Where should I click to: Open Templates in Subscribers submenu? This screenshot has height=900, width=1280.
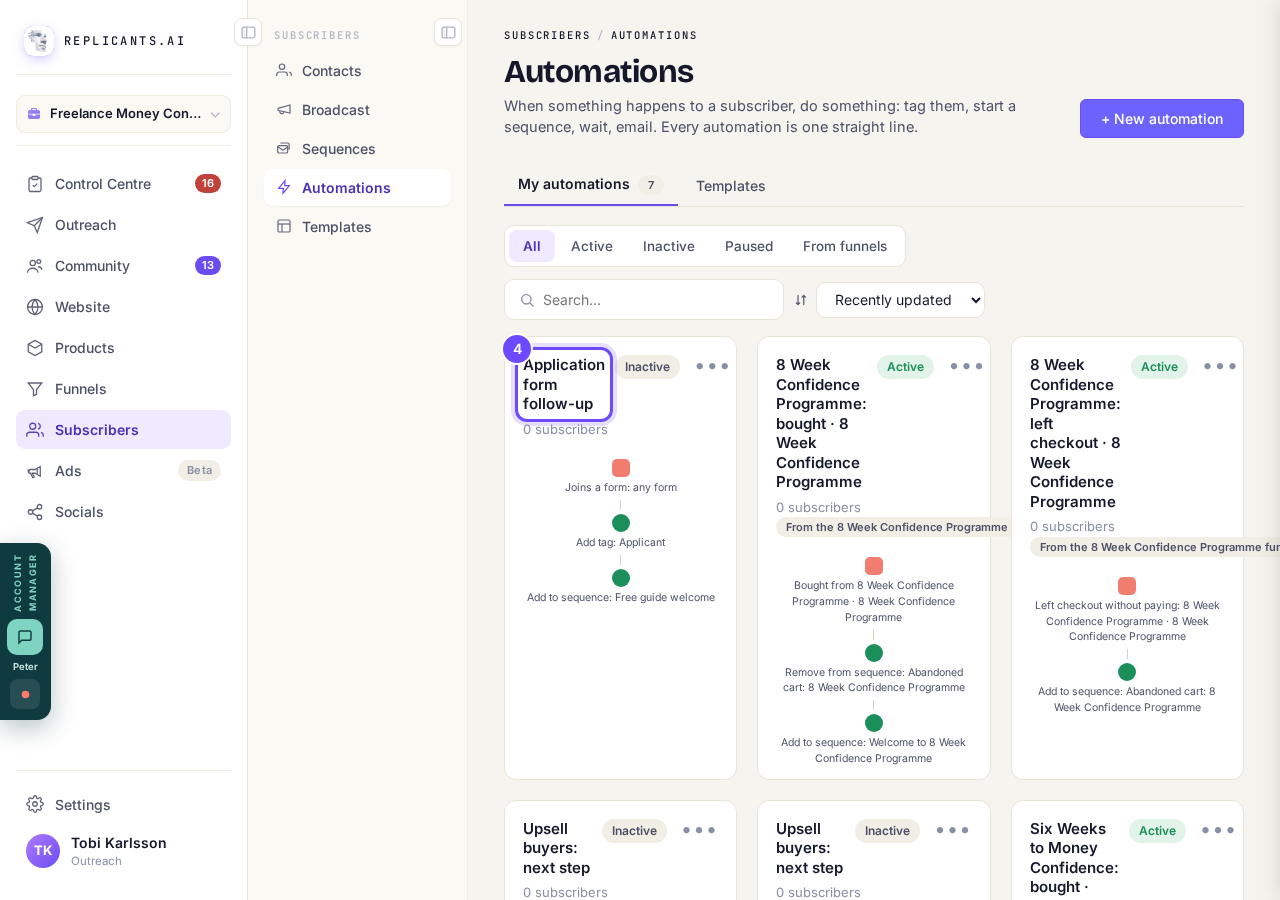click(x=357, y=227)
